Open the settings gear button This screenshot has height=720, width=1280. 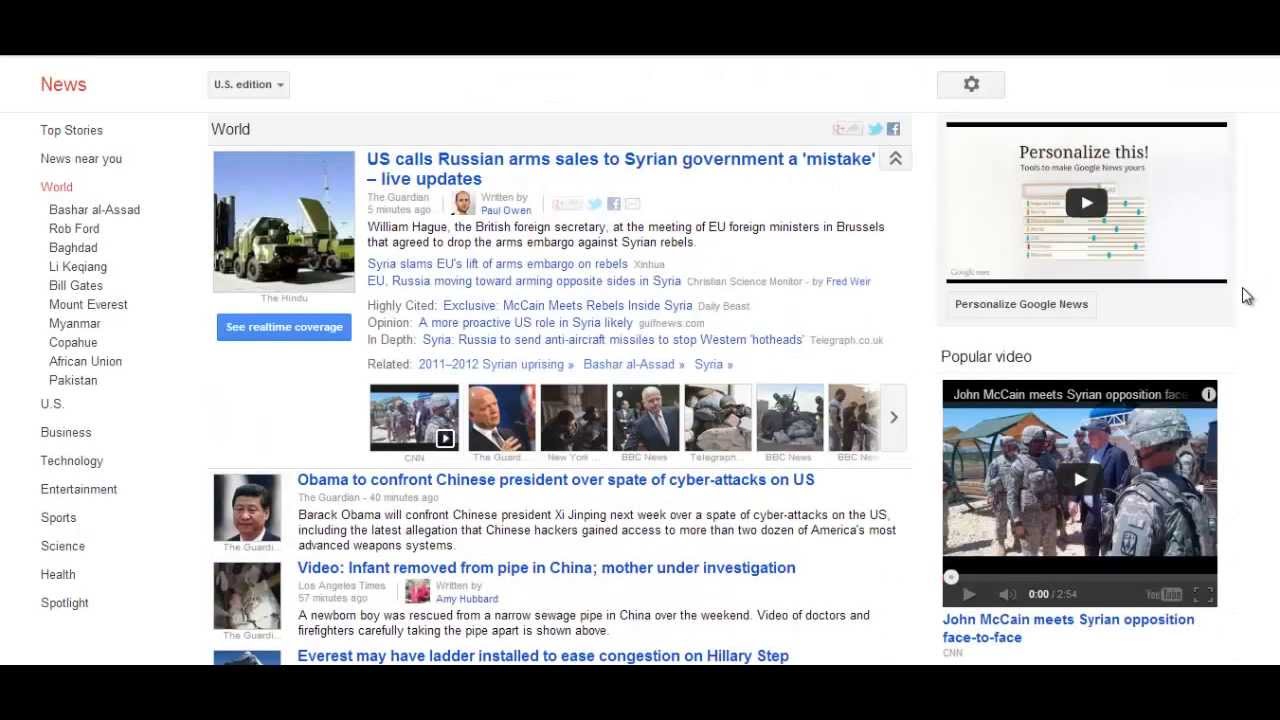[x=971, y=85]
